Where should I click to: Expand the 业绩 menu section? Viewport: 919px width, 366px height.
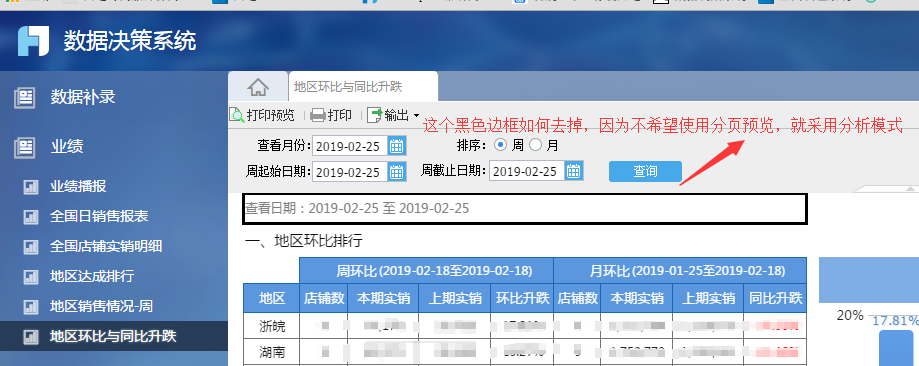[x=66, y=148]
